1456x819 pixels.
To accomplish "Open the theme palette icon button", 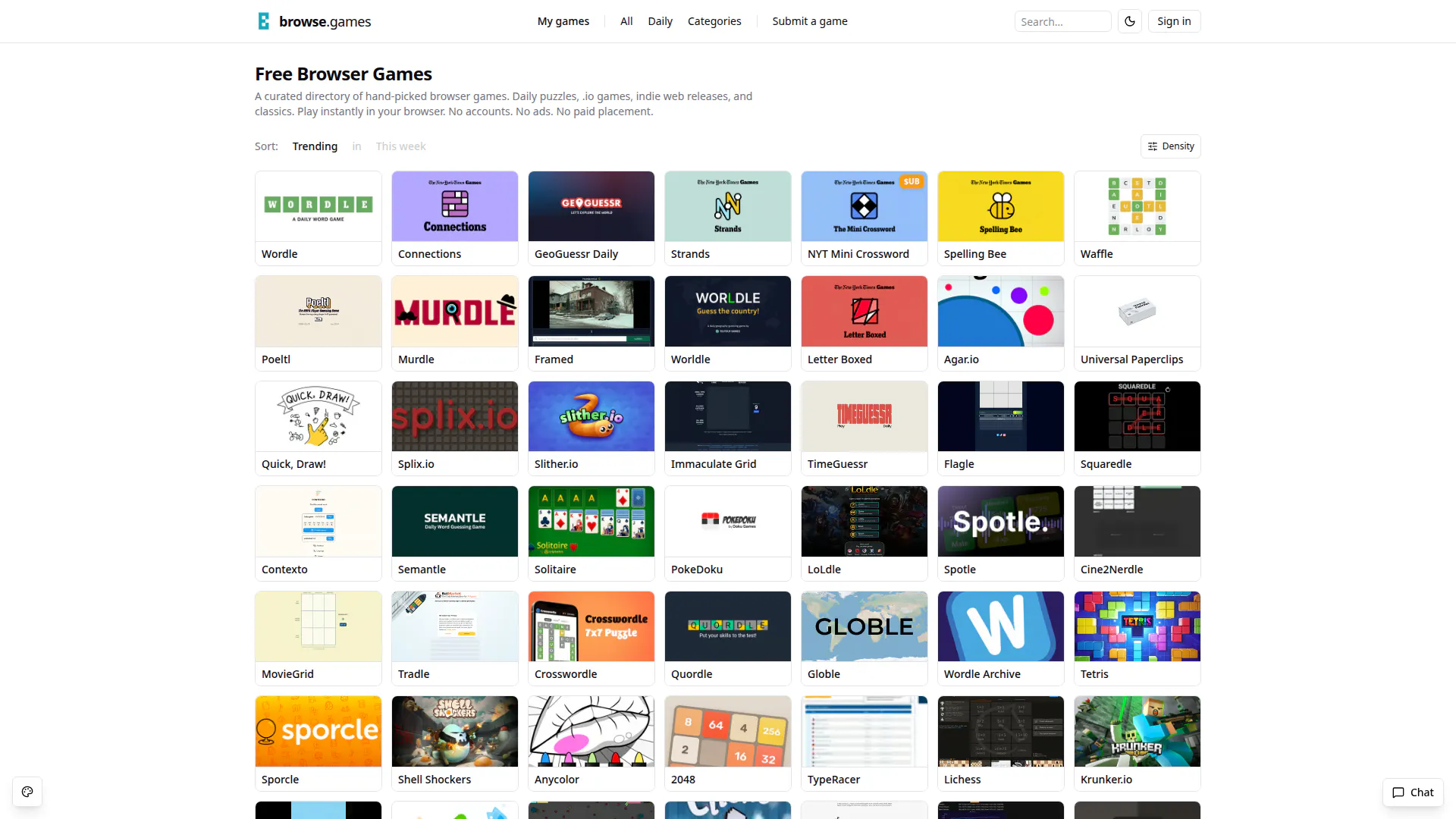I will [27, 792].
